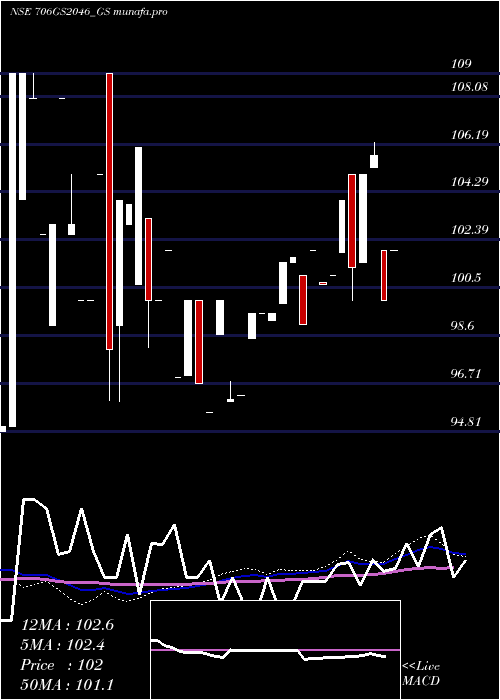Select the Price : 102 readout
The height and width of the screenshot is (700, 500).
(x=62, y=665)
